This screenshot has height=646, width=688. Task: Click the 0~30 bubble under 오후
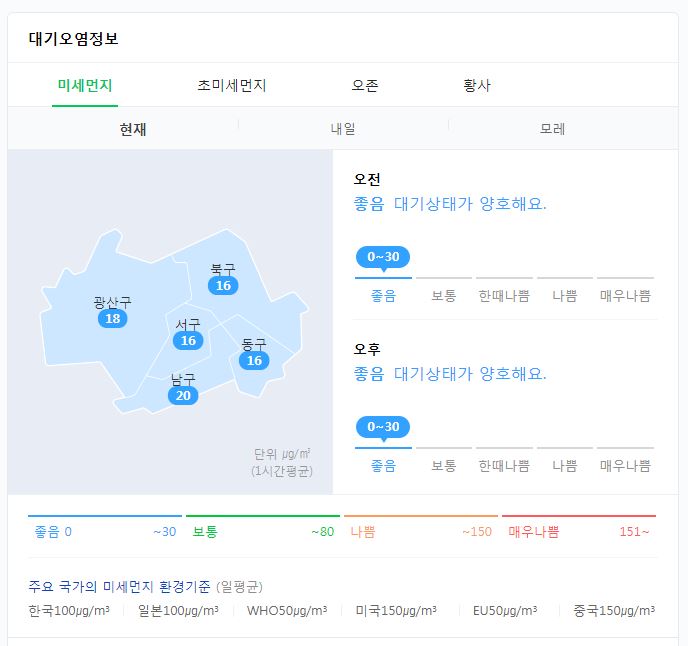(383, 427)
